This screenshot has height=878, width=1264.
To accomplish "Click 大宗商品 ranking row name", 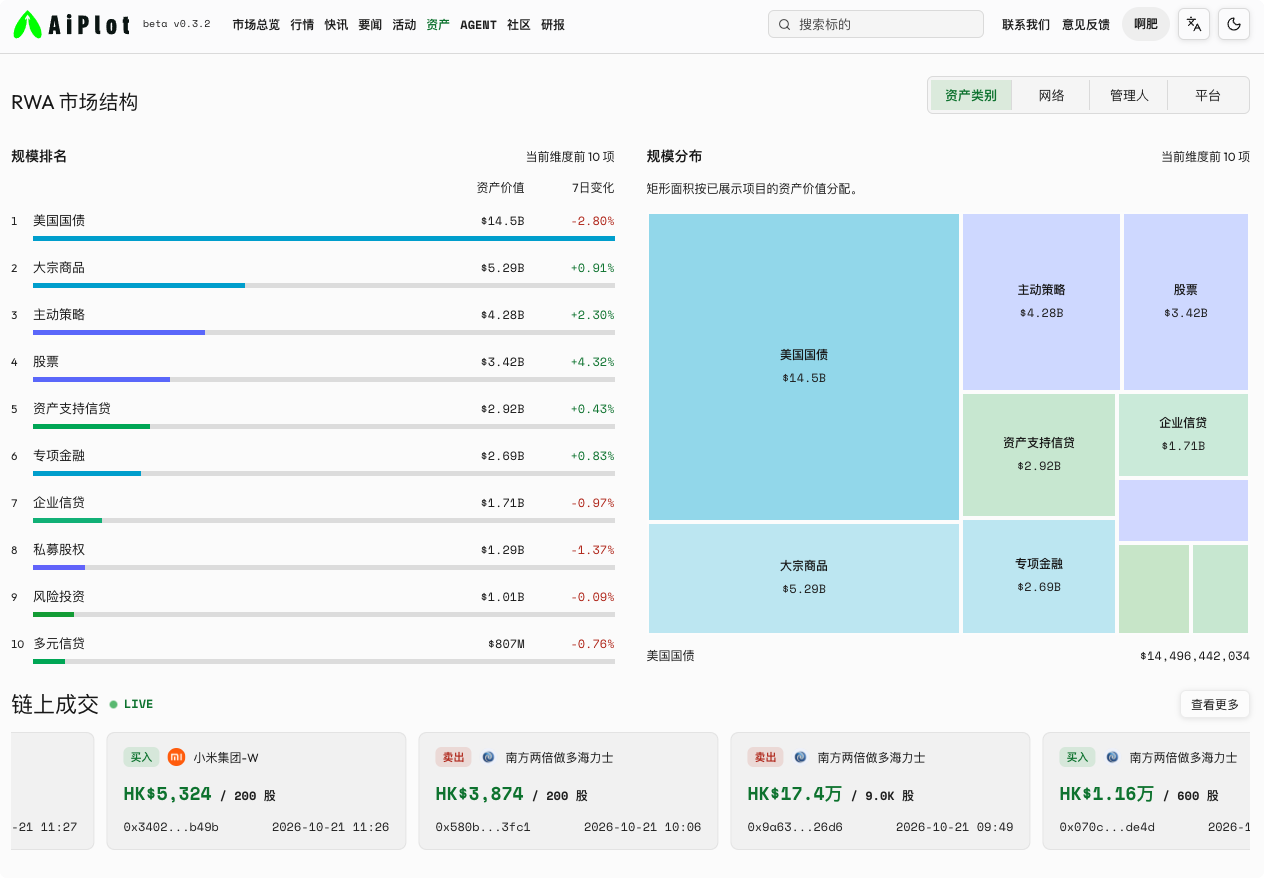I will click(x=59, y=267).
